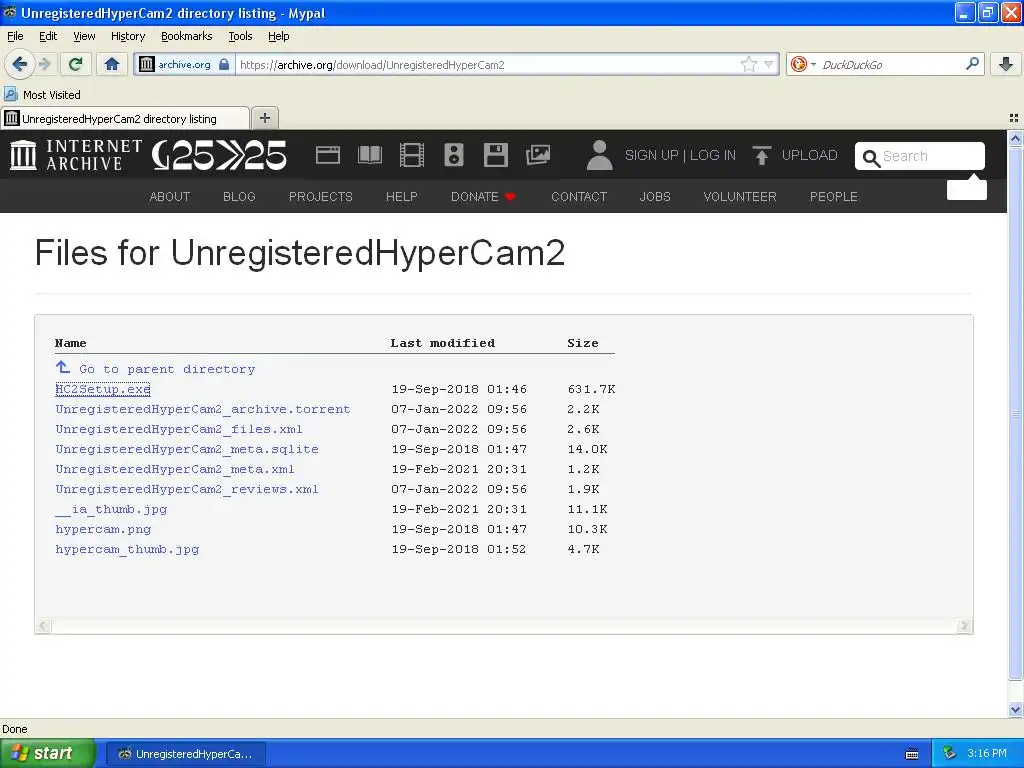Open the History menu

128,36
